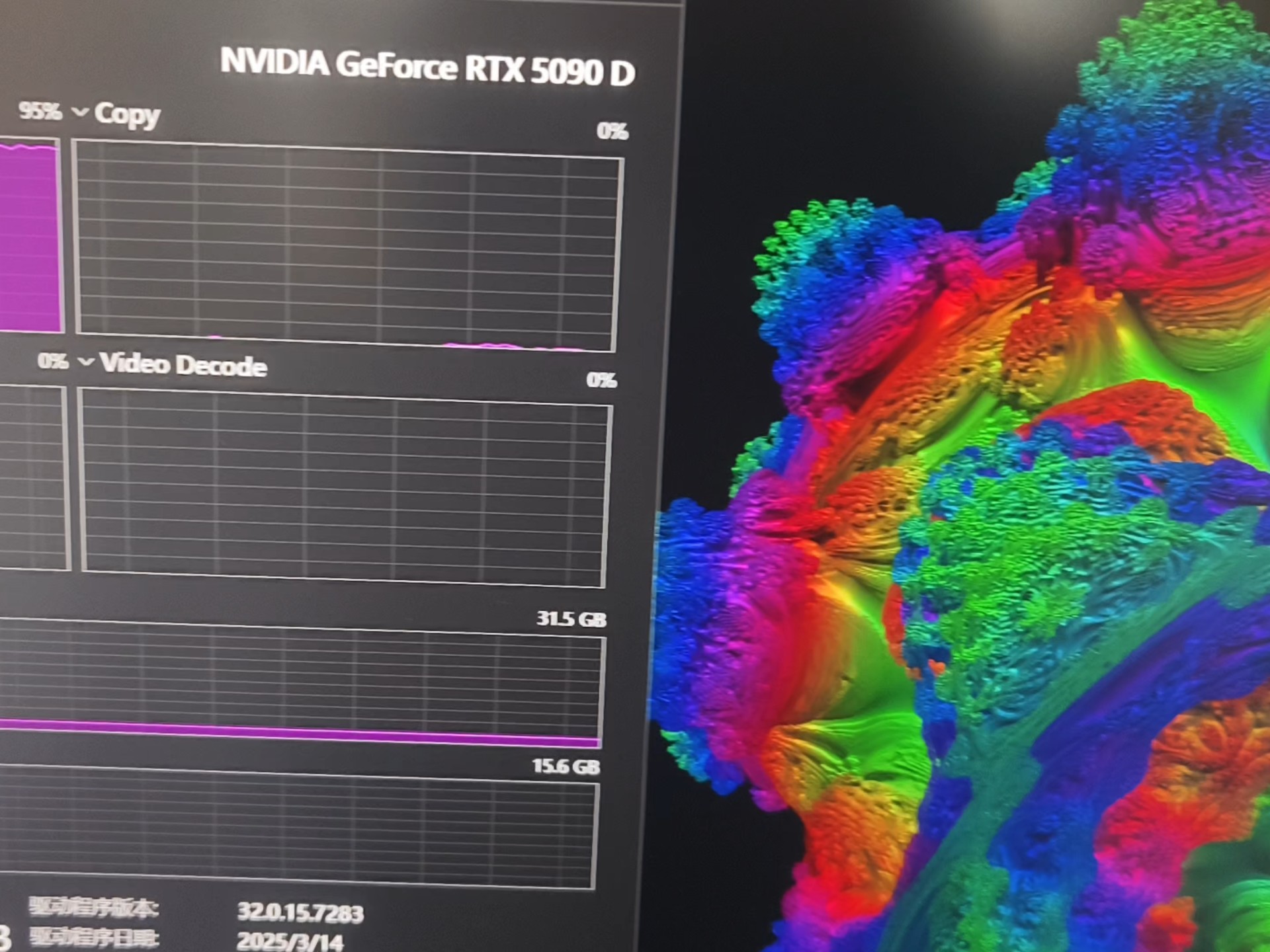This screenshot has height=952, width=1270.
Task: Click the 95% usage reading
Action: pyautogui.click(x=40, y=110)
